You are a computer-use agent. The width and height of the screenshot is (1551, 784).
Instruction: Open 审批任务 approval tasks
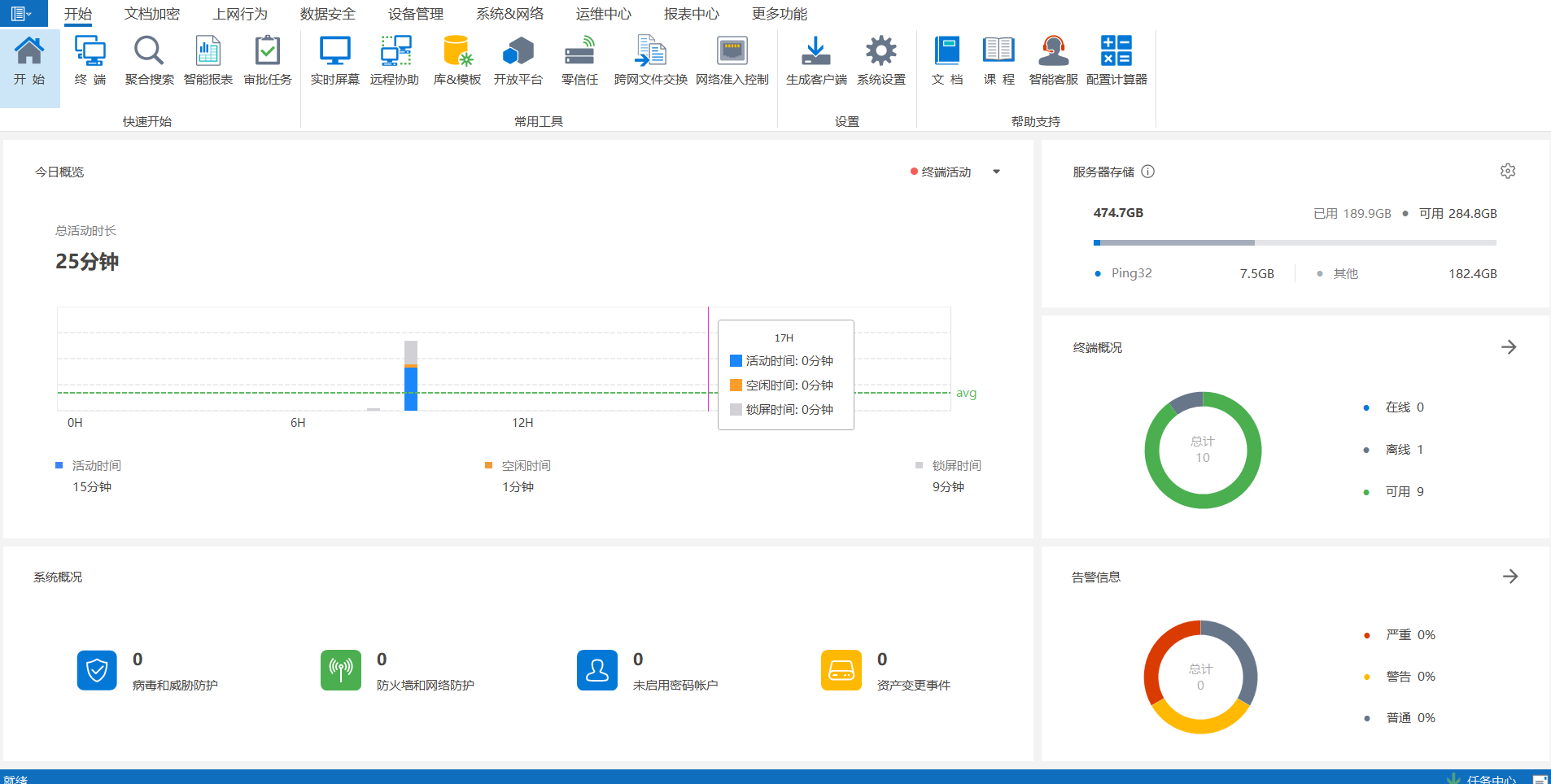coord(267,60)
